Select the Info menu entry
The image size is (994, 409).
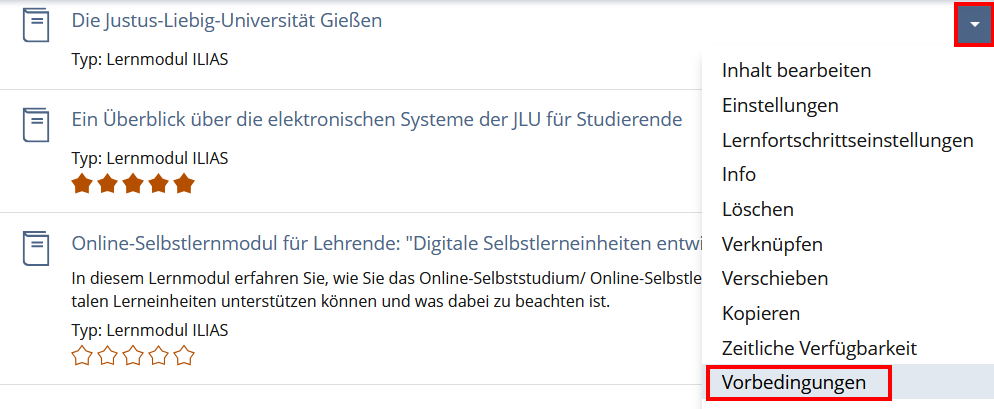coord(739,174)
